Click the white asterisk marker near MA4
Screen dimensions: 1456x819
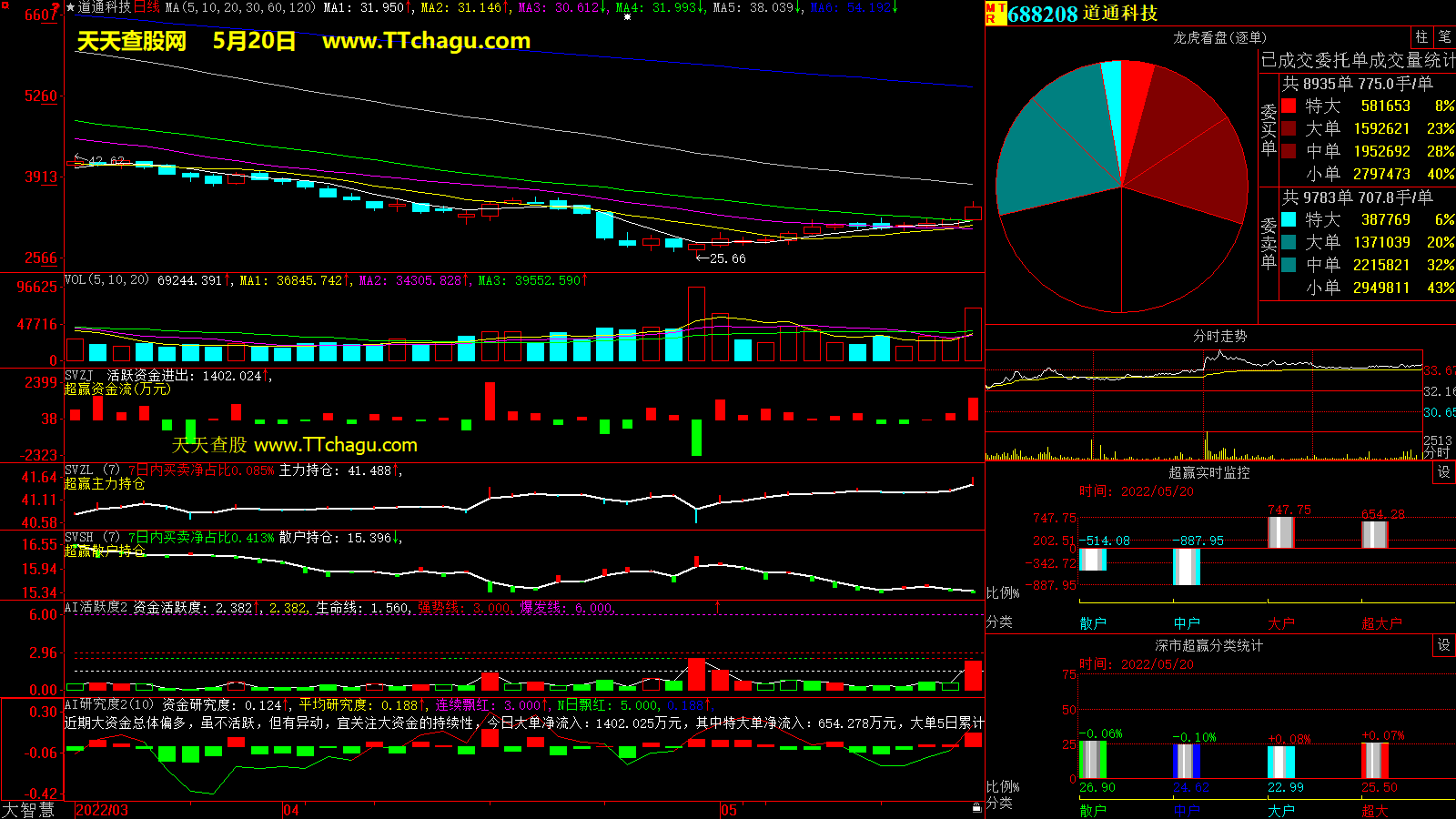[627, 17]
